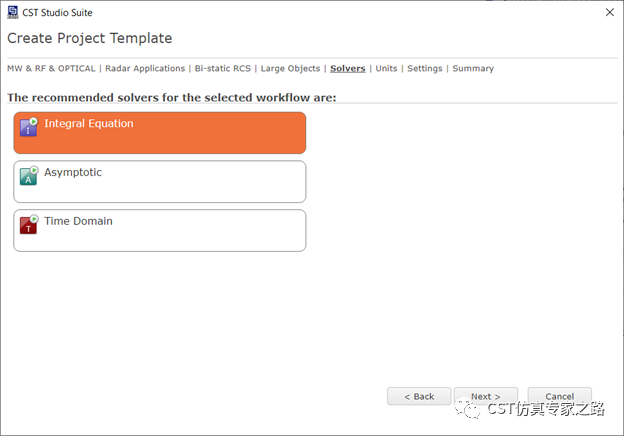Click the Integral Equation solver icon
Image resolution: width=624 pixels, height=436 pixels.
click(x=28, y=127)
